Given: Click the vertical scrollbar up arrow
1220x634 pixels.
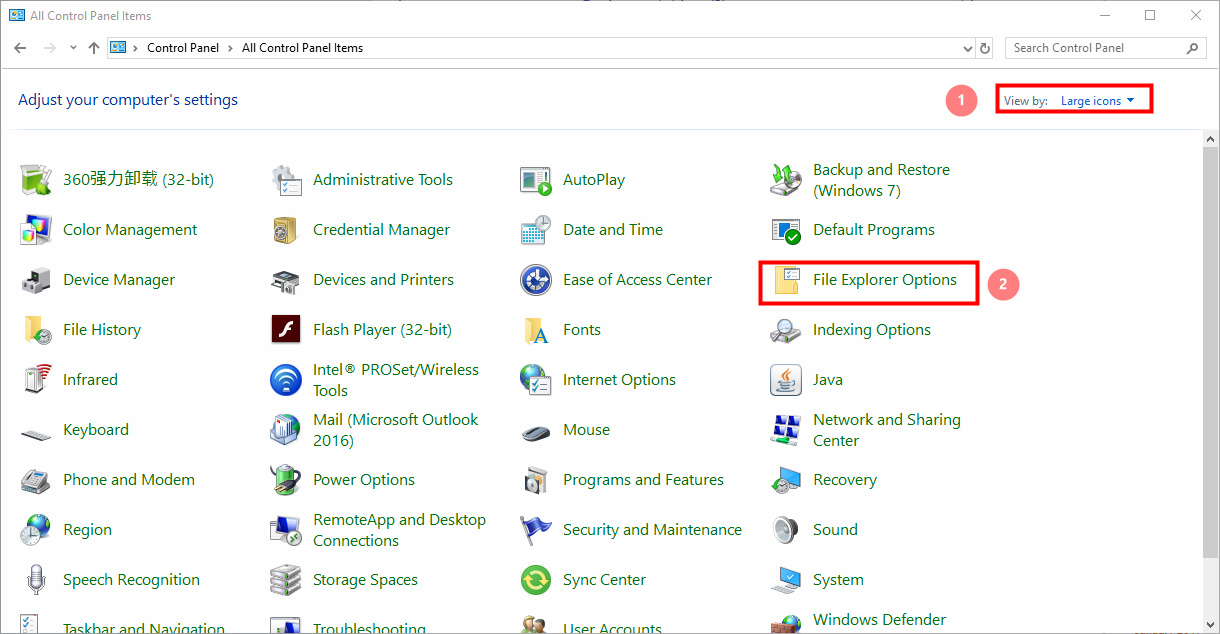Looking at the screenshot, I should 1211,137.
